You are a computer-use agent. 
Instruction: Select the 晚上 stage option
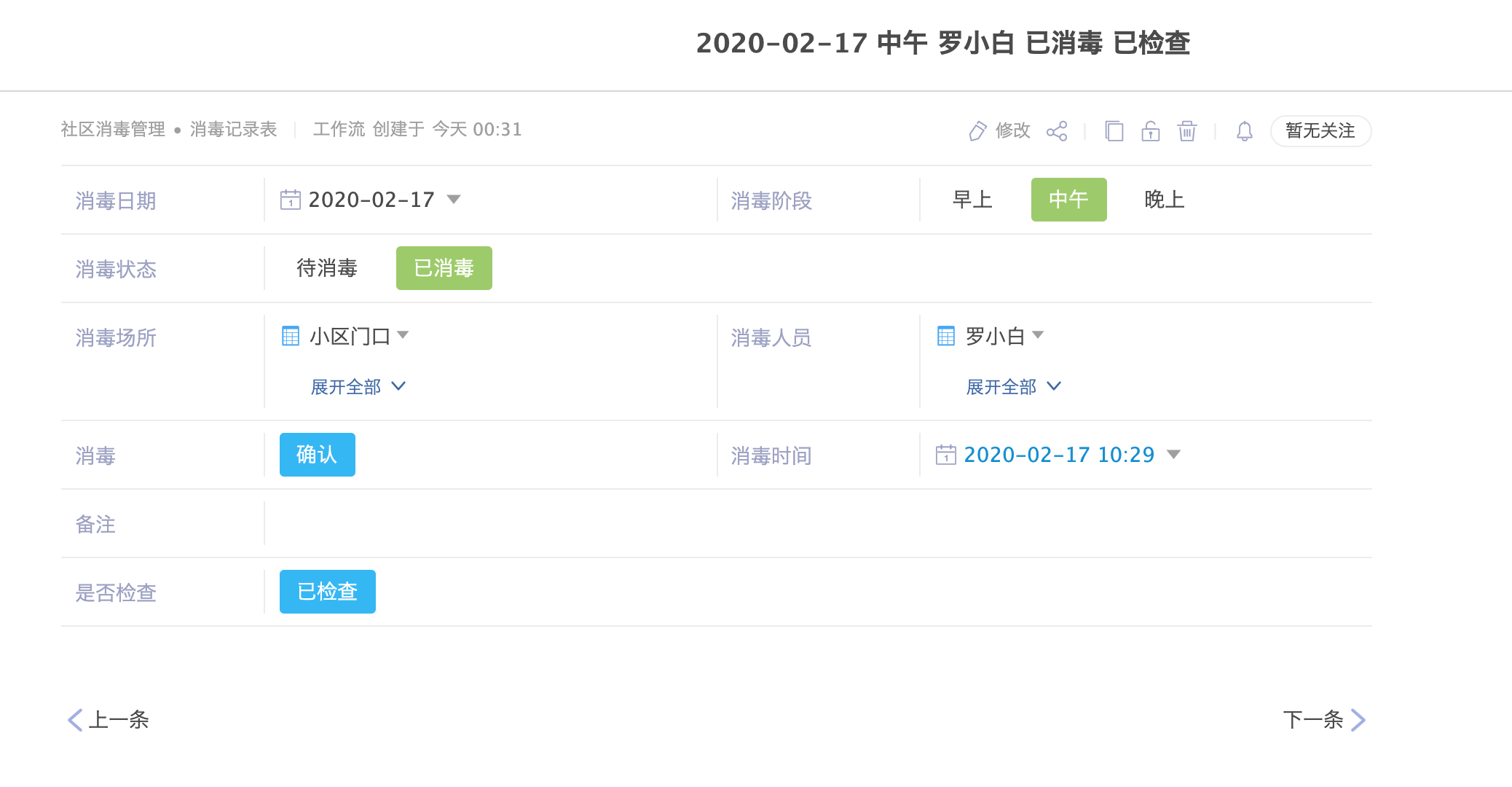click(1164, 200)
